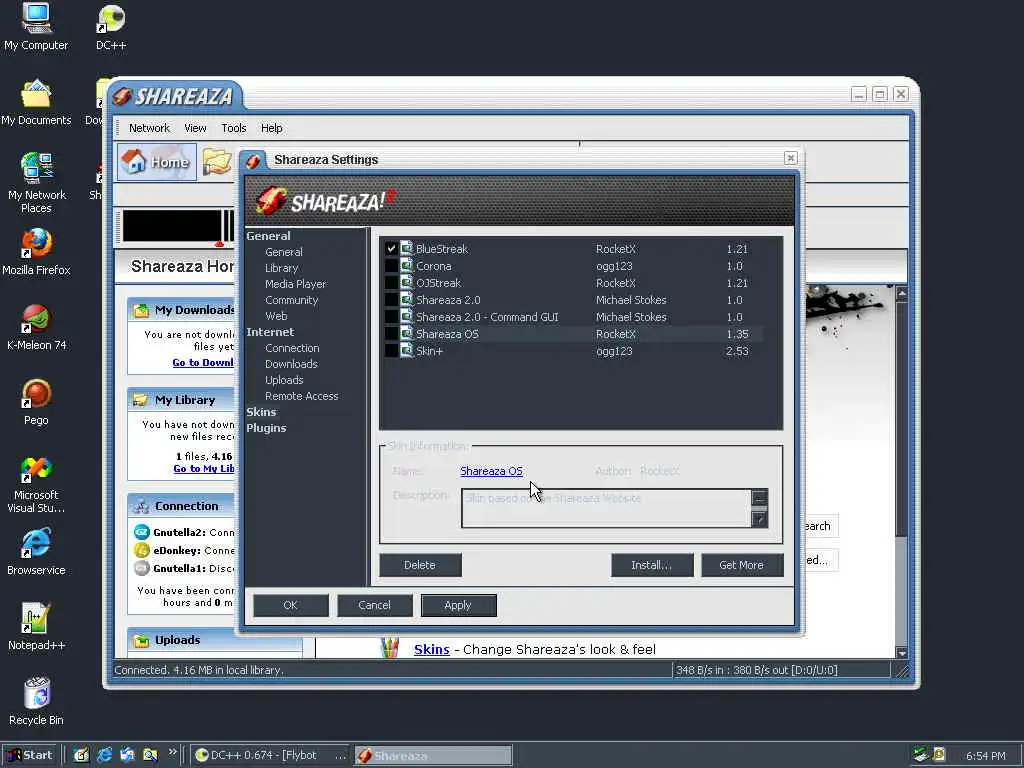
Task: Delete the selected skin
Action: click(x=420, y=565)
